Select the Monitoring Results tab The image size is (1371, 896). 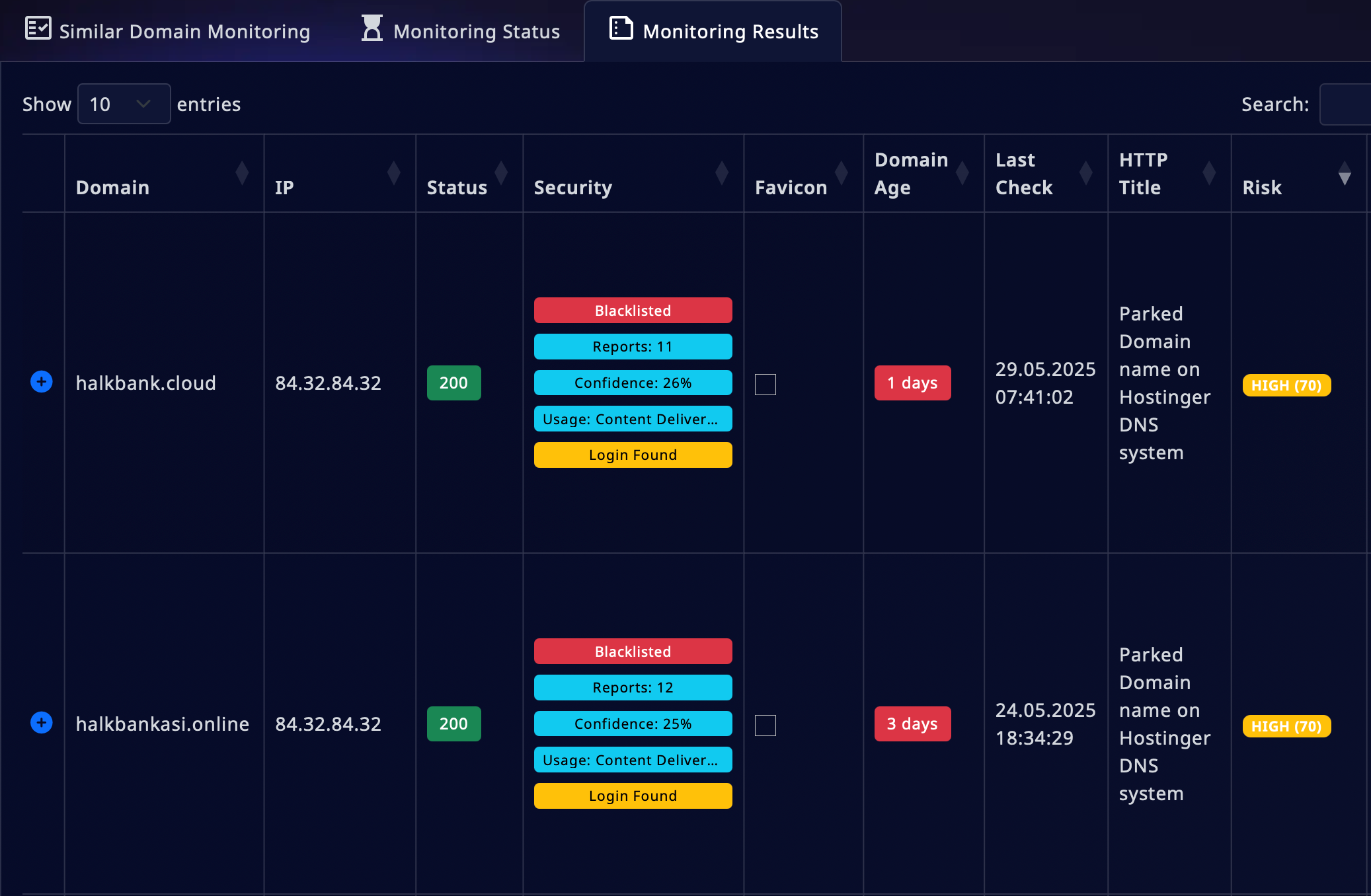pos(713,31)
